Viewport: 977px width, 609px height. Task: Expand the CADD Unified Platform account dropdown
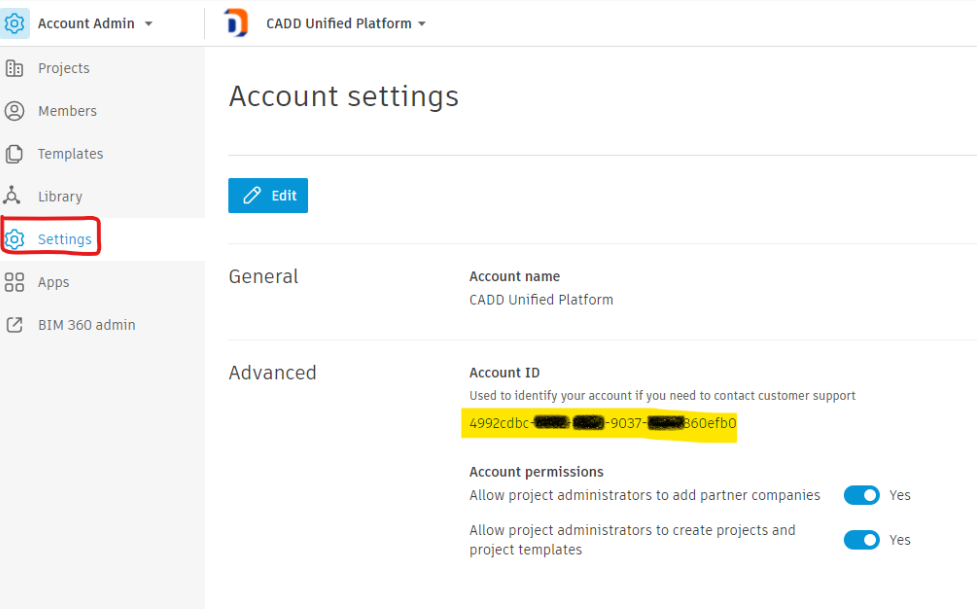point(422,24)
